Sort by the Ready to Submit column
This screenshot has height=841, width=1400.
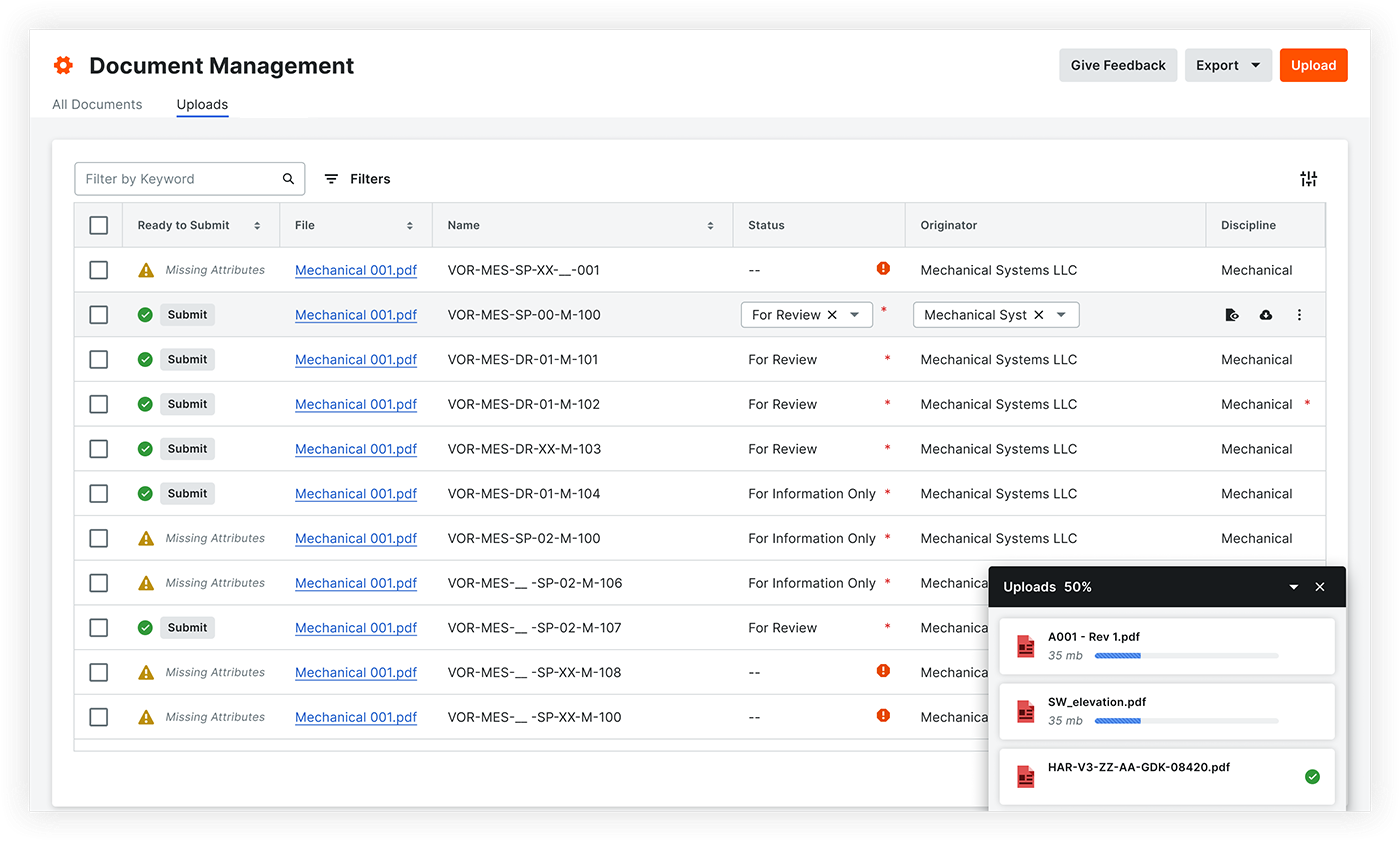(257, 226)
